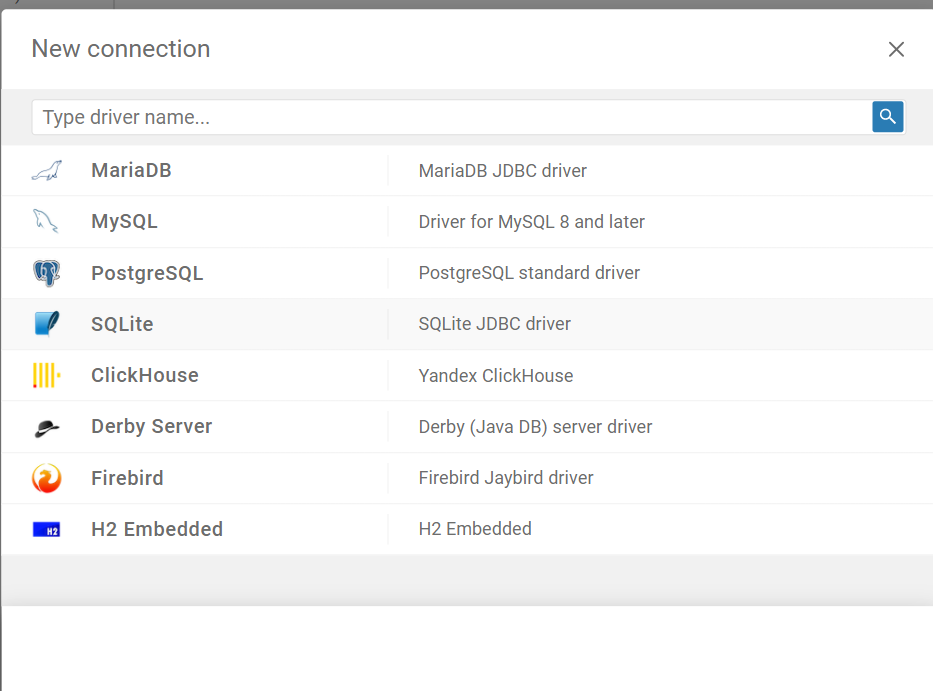Screen dimensions: 933x691
Task: Select the Firebird driver name
Action: (x=127, y=478)
